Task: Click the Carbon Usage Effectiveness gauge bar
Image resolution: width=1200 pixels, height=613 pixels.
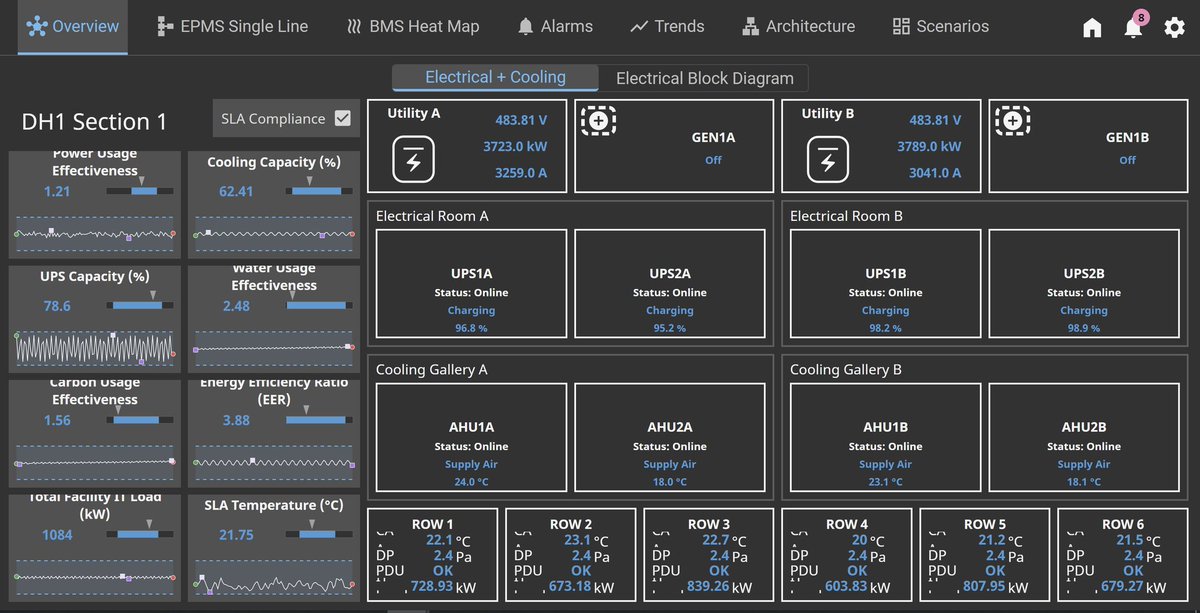Action: 142,421
